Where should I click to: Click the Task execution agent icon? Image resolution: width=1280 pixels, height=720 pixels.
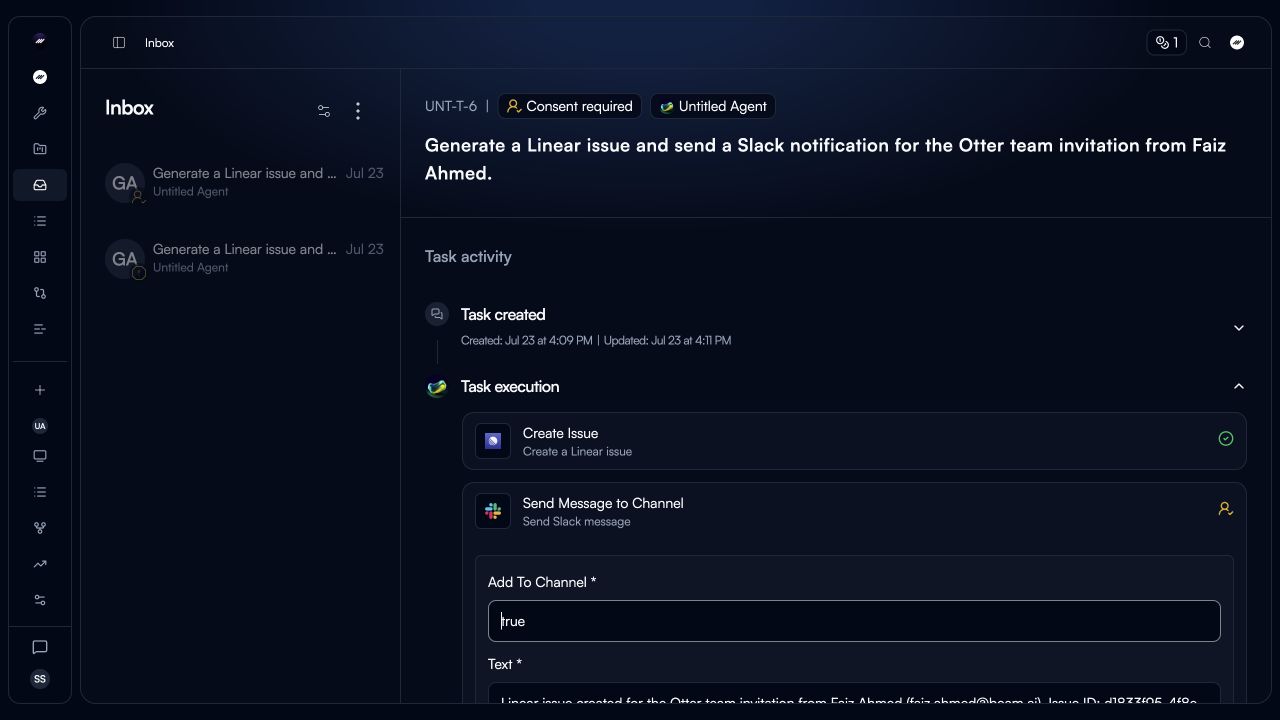[437, 387]
